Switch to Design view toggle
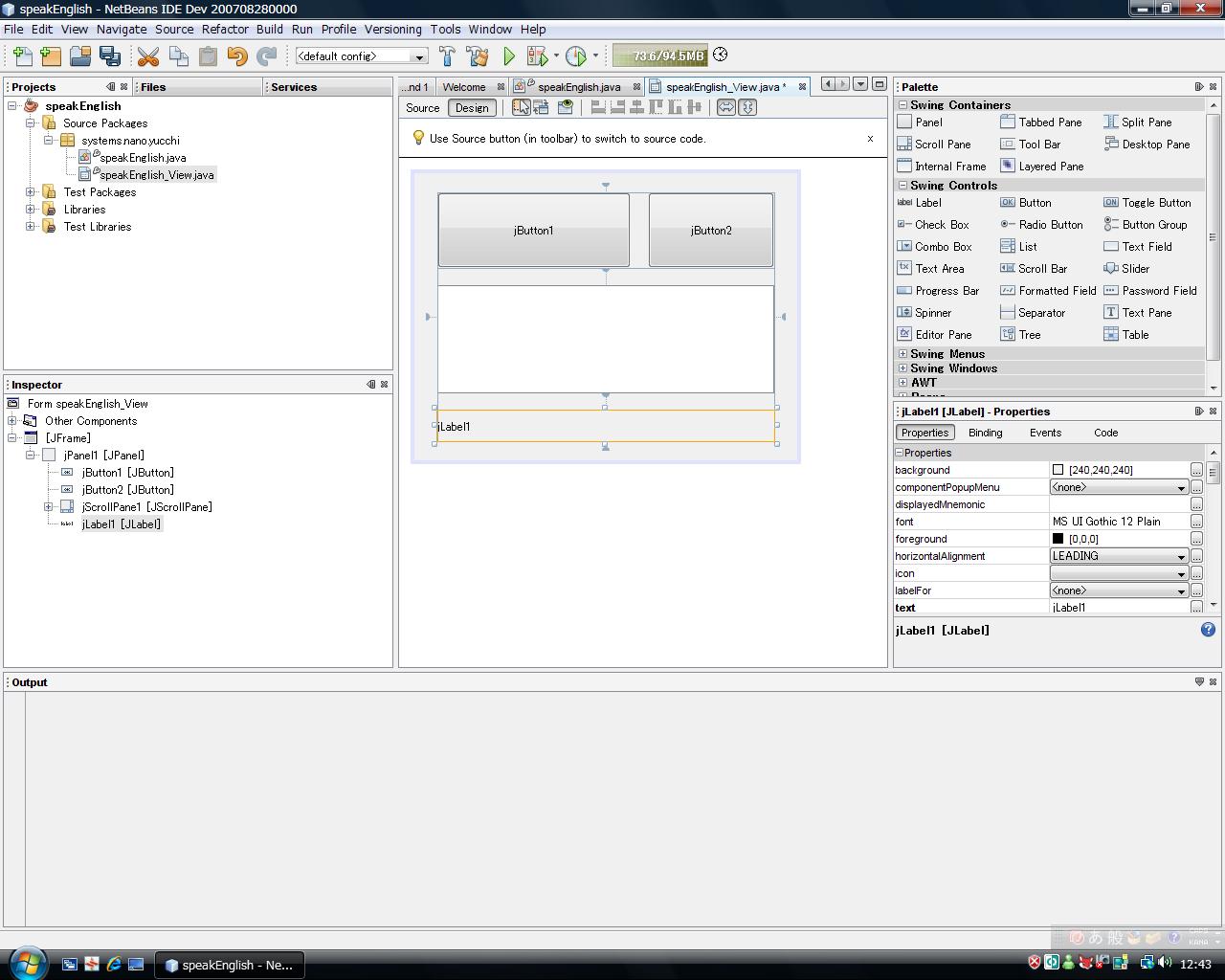The image size is (1225, 980). pyautogui.click(x=472, y=108)
